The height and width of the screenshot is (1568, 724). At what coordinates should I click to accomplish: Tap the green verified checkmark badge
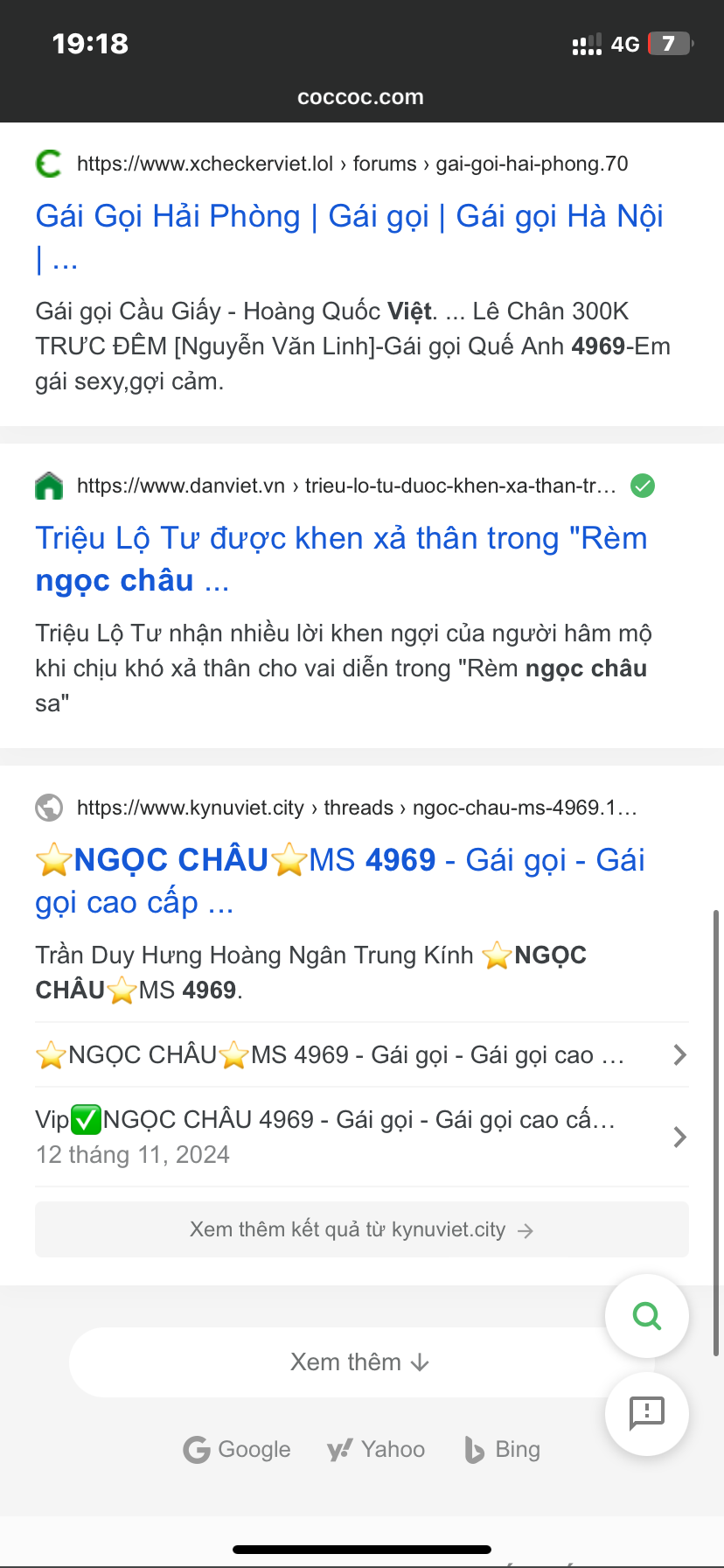click(x=643, y=486)
